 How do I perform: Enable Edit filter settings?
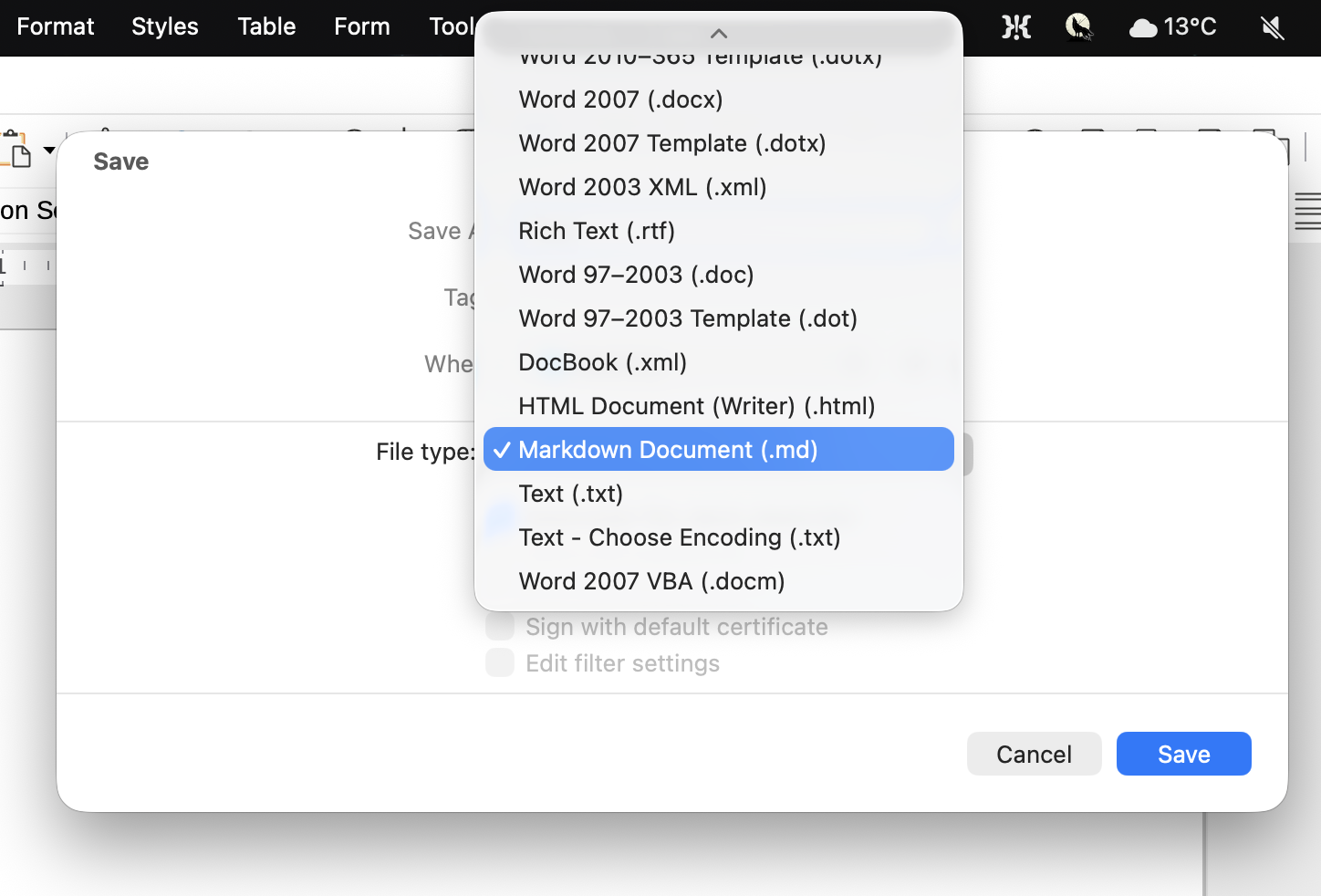pyautogui.click(x=500, y=662)
